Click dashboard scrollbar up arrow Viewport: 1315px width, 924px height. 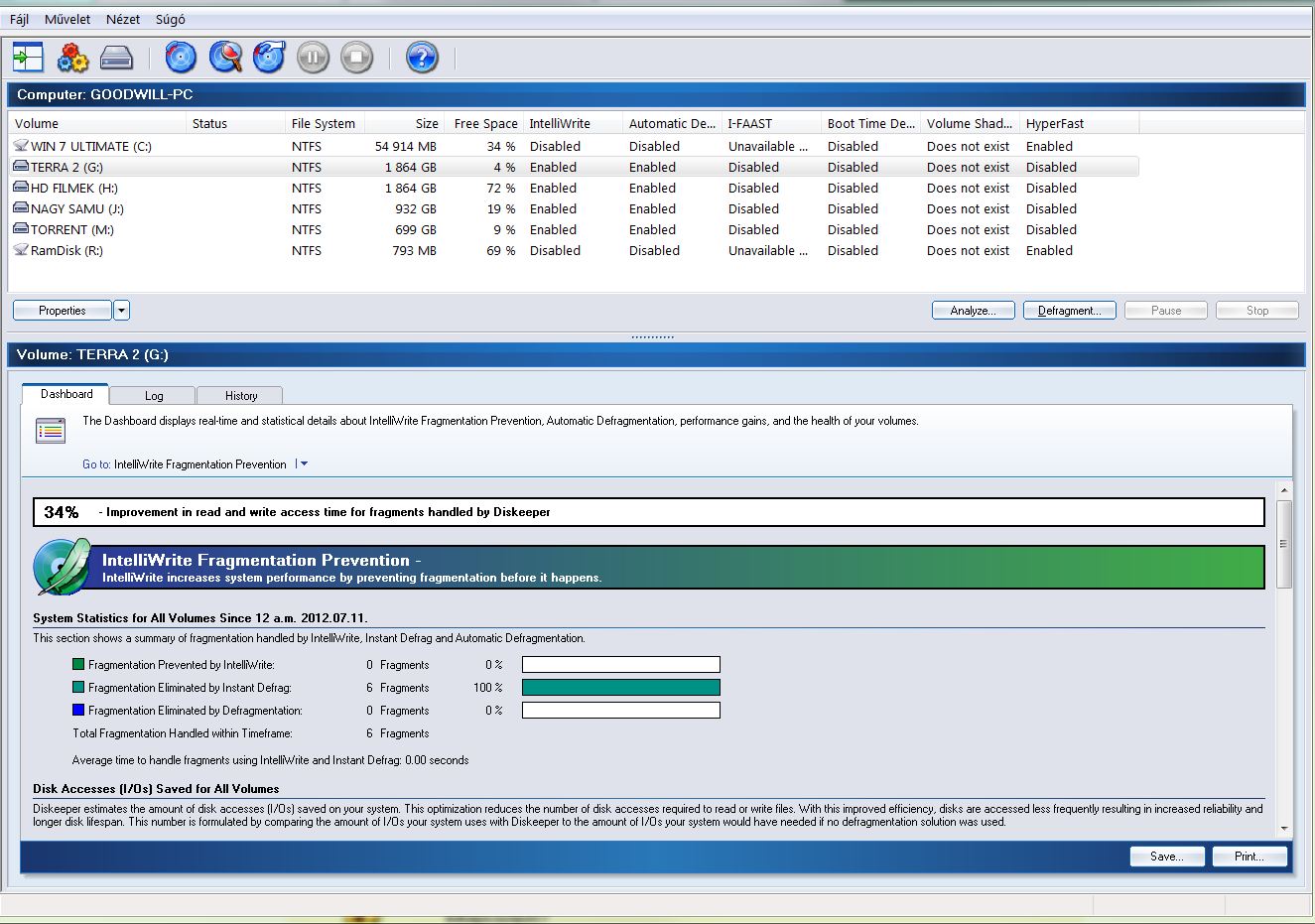1284,490
